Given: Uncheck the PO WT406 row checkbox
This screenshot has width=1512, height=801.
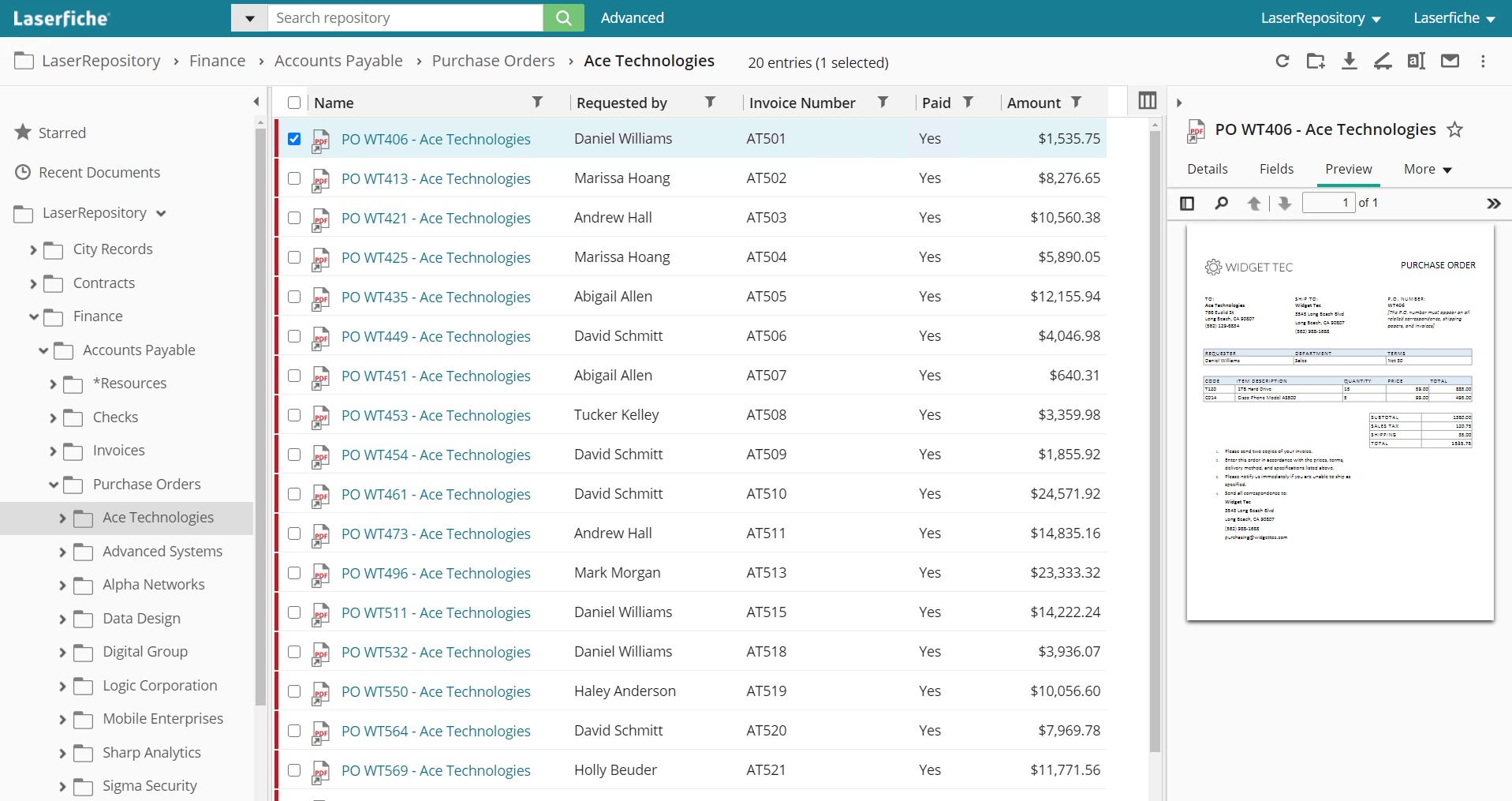Looking at the screenshot, I should (x=294, y=139).
